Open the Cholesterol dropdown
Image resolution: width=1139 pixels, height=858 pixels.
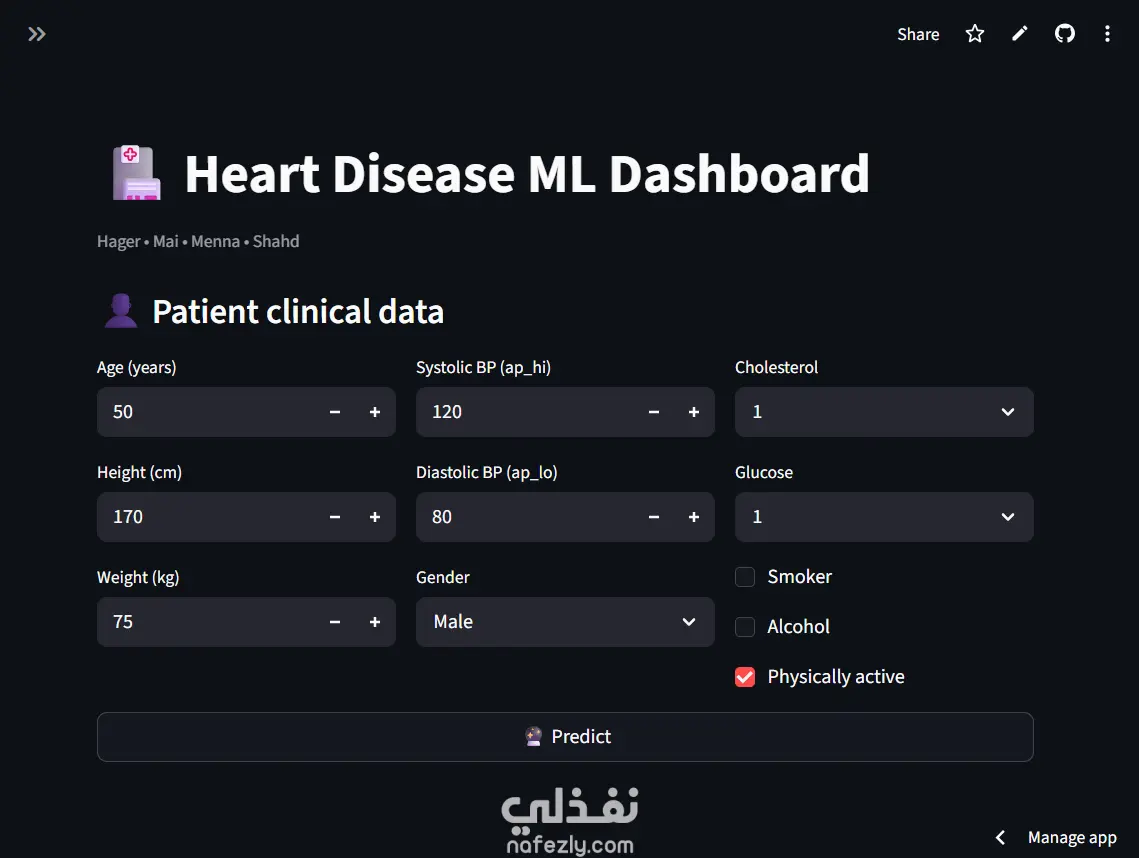pyautogui.click(x=884, y=412)
